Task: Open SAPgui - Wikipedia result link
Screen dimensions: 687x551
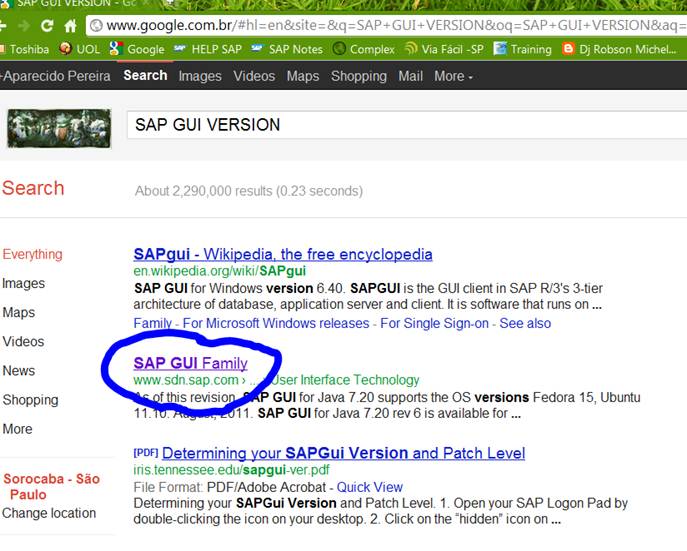Action: (x=283, y=254)
